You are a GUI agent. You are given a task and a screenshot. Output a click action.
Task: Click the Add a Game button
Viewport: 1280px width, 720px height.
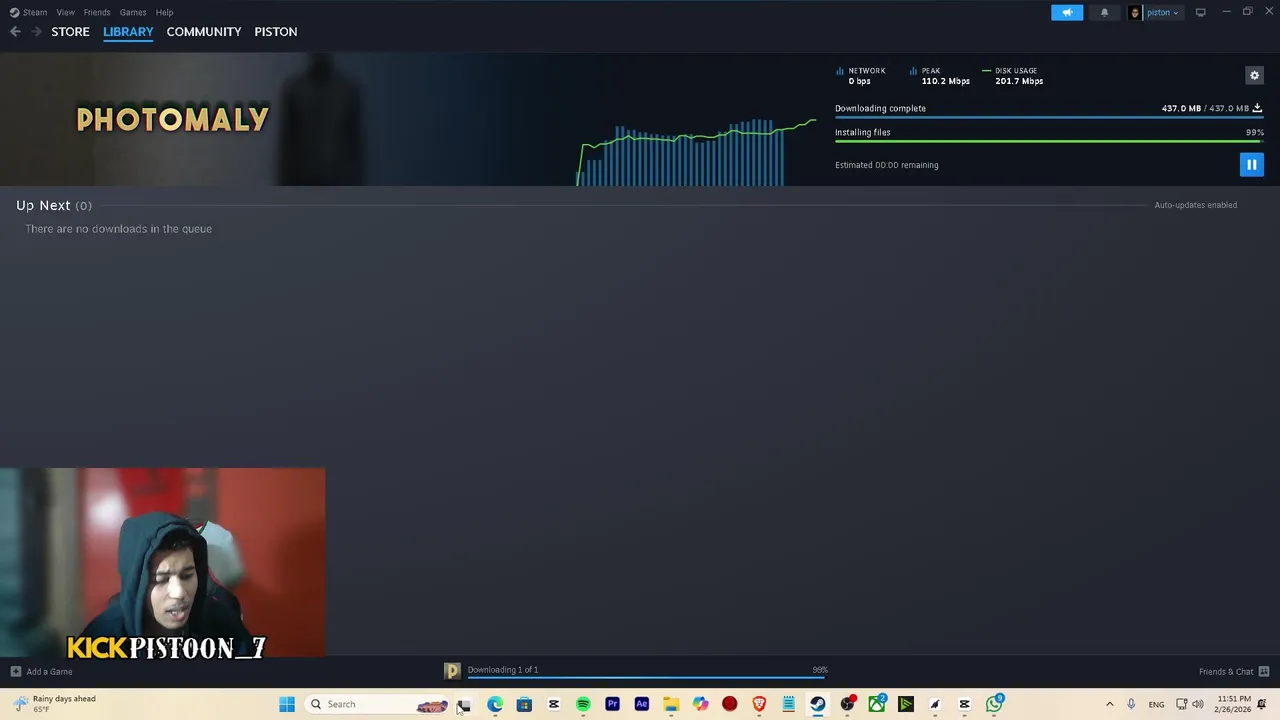tap(41, 672)
